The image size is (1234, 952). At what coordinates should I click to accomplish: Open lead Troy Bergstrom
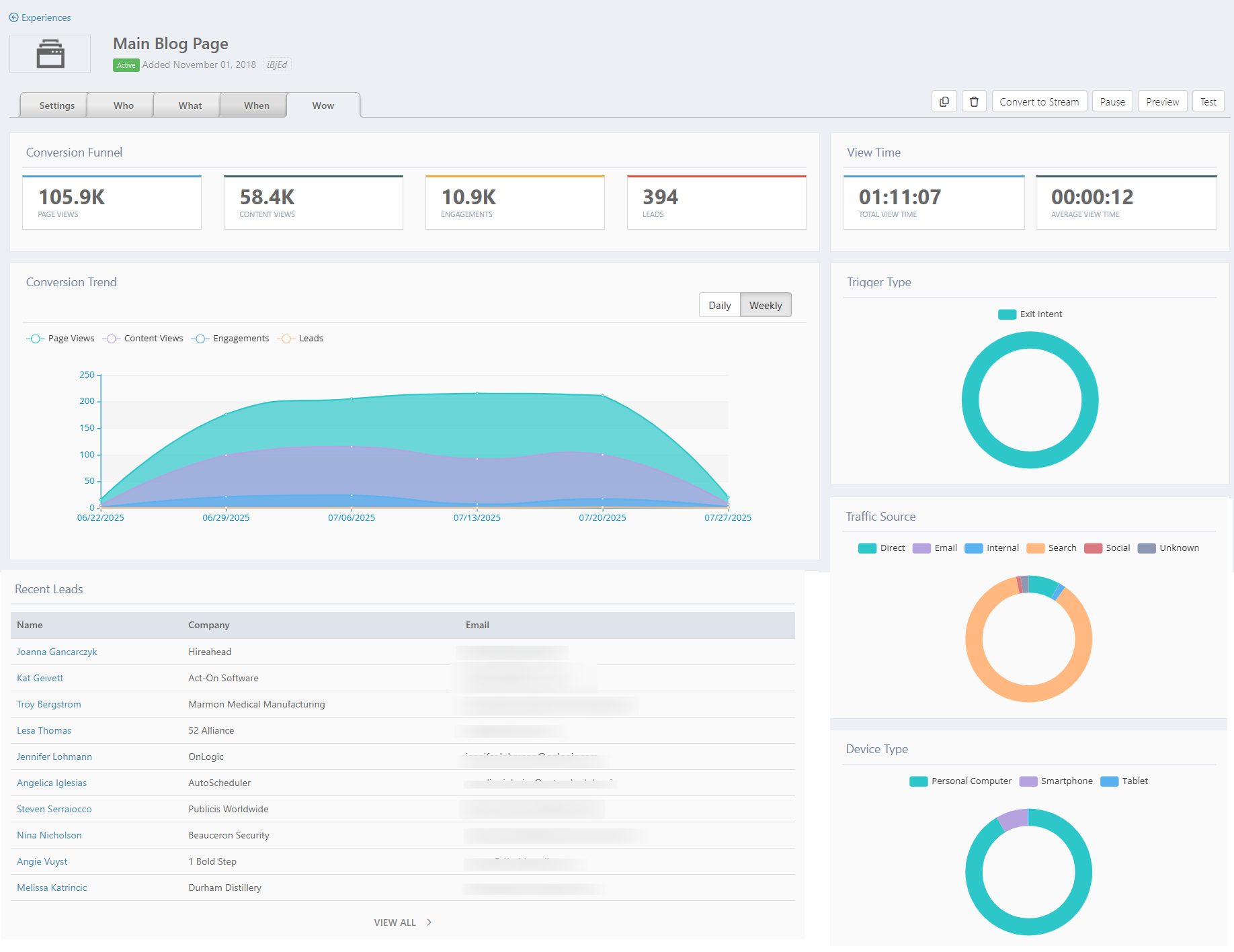coord(49,705)
